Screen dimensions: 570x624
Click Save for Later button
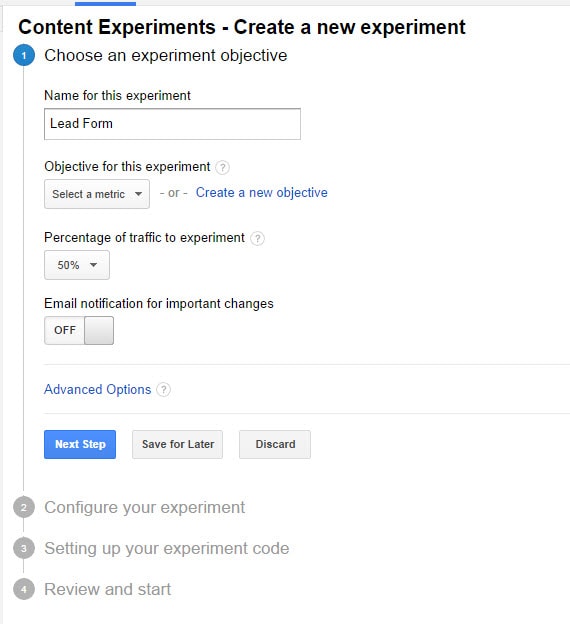[178, 444]
